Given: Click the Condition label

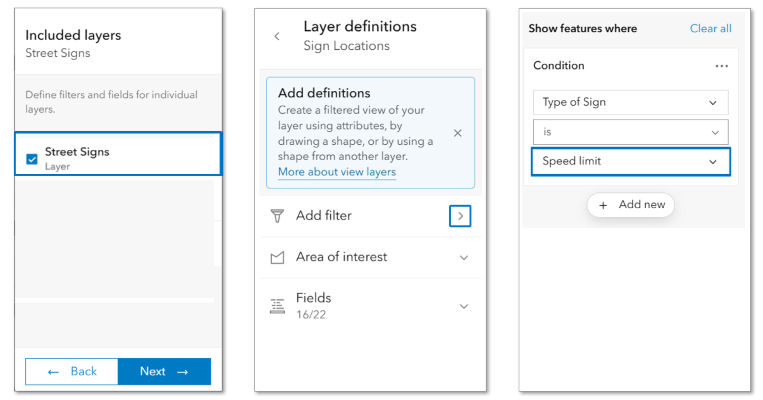Looking at the screenshot, I should (559, 66).
